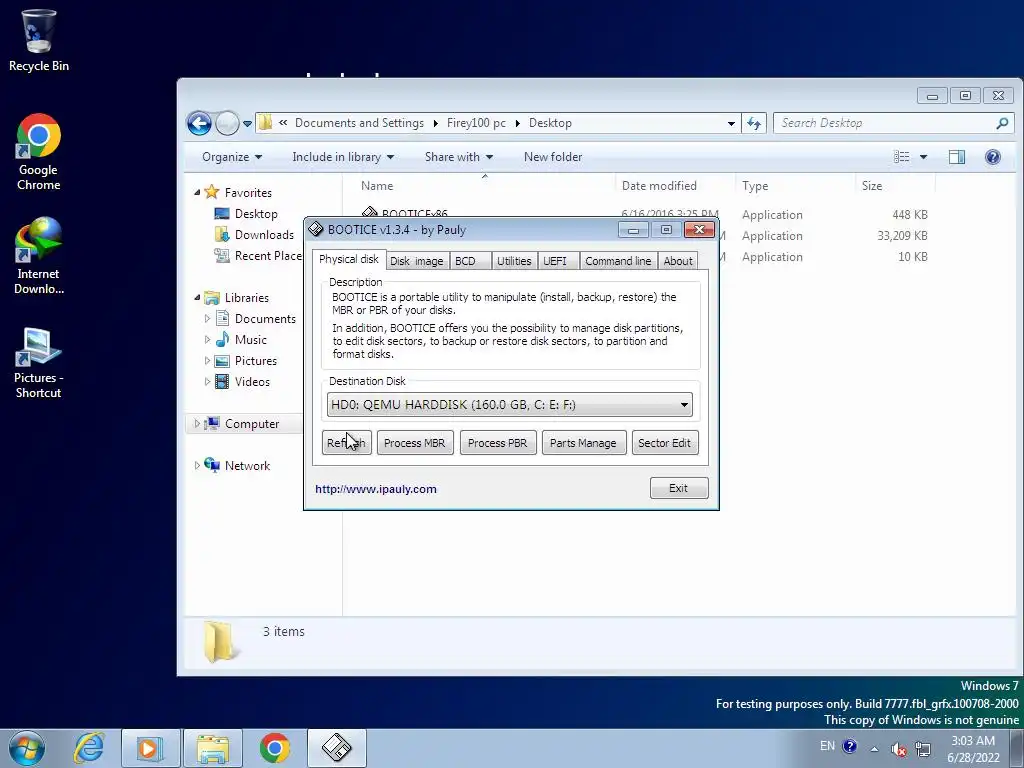Change view using the Explorer views icon
1024x768 pixels.
[x=902, y=157]
